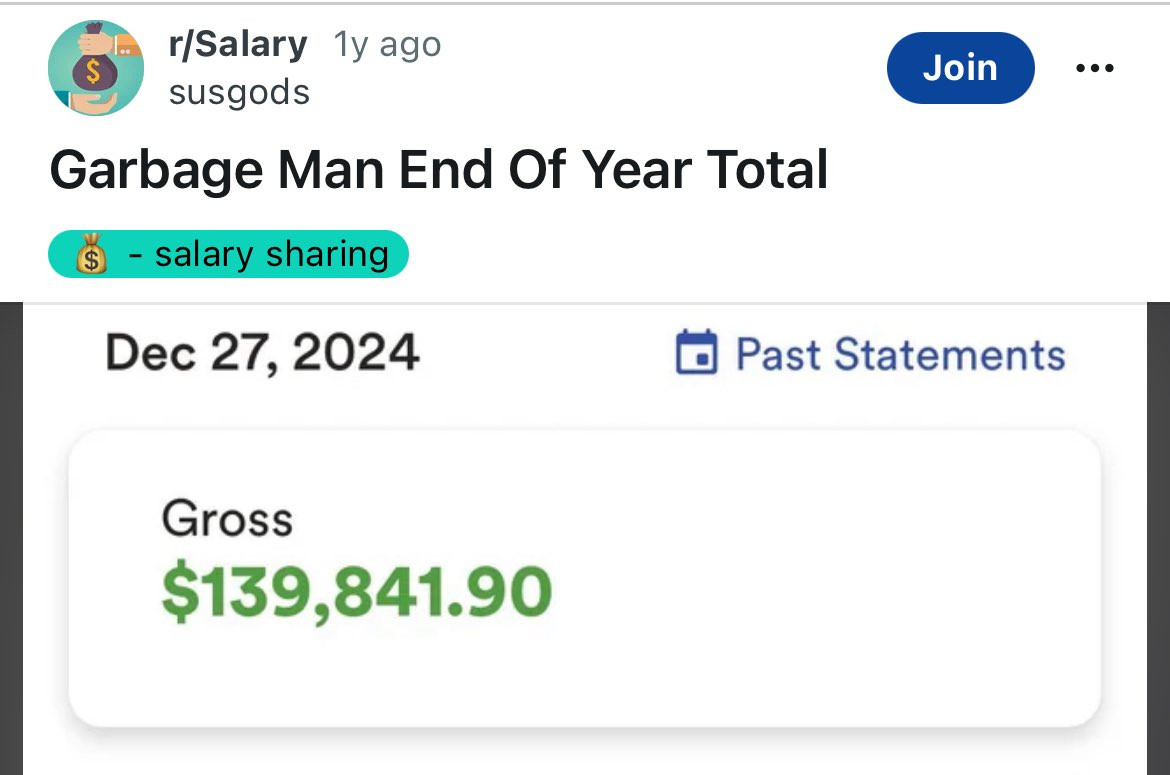
Task: Open the three-dot post options menu
Action: 1095,68
